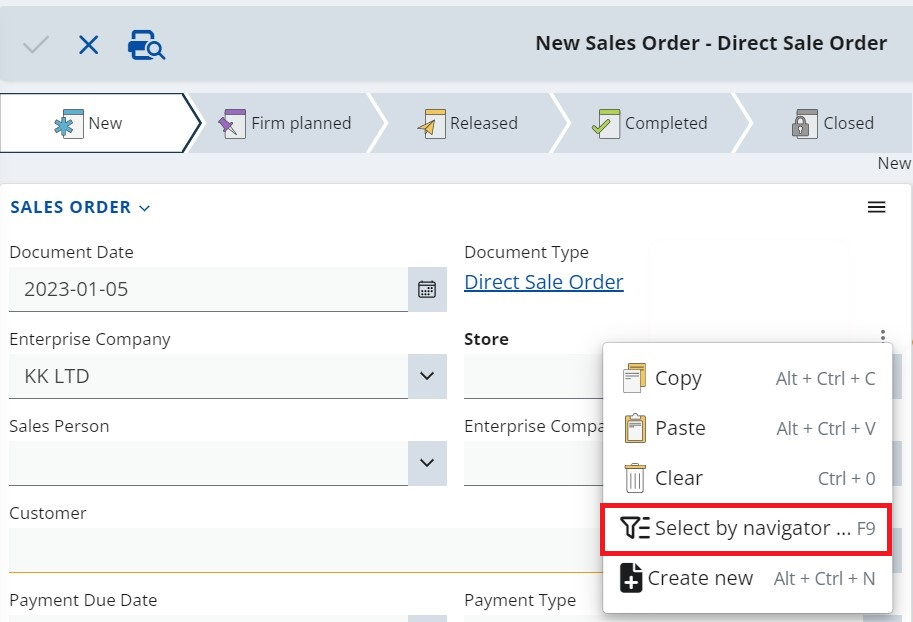Click into the Customer input field
The height and width of the screenshot is (622, 913).
pos(300,550)
